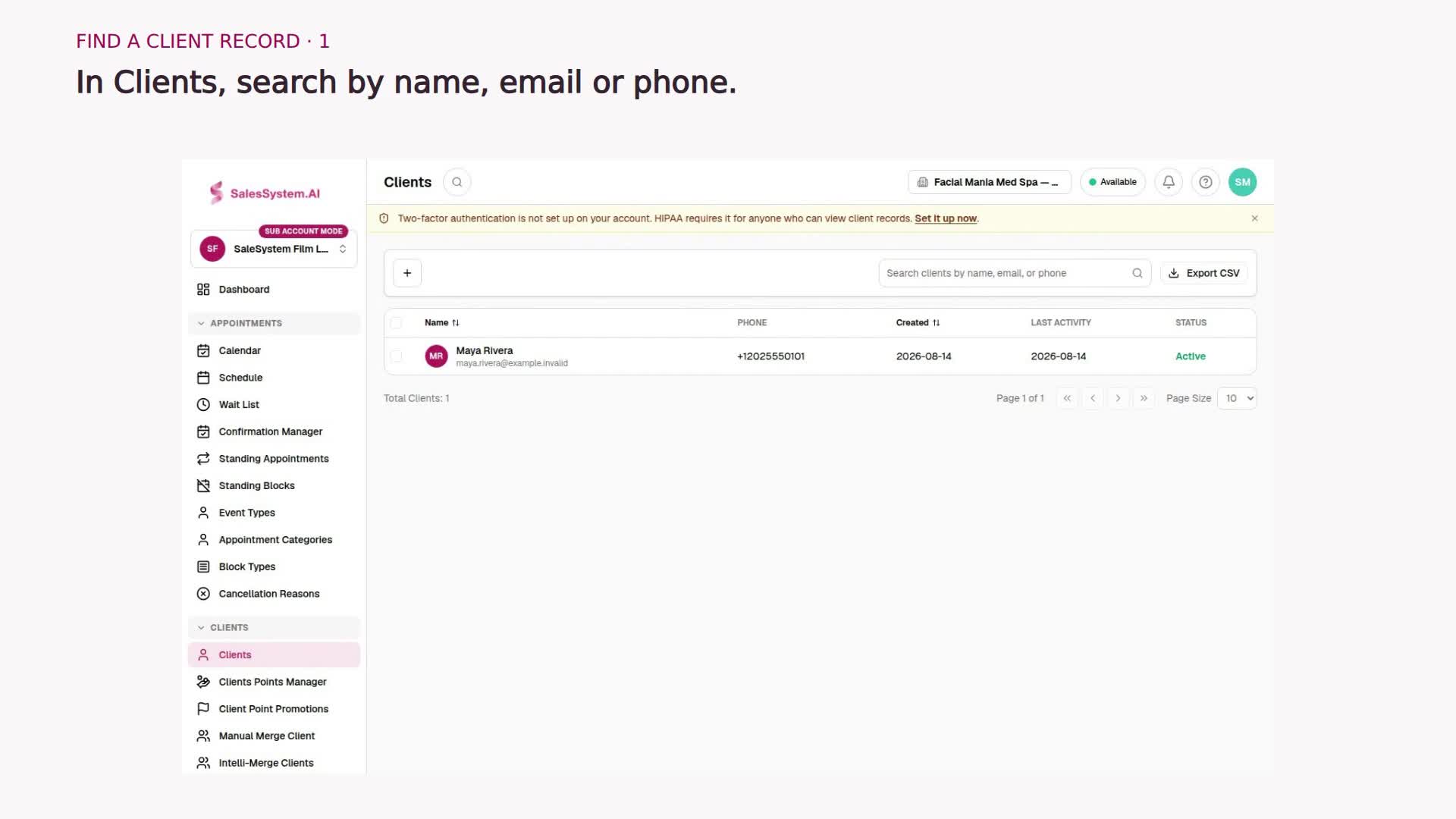Open Event Types in the sidebar
Image resolution: width=1456 pixels, height=819 pixels.
click(x=274, y=513)
